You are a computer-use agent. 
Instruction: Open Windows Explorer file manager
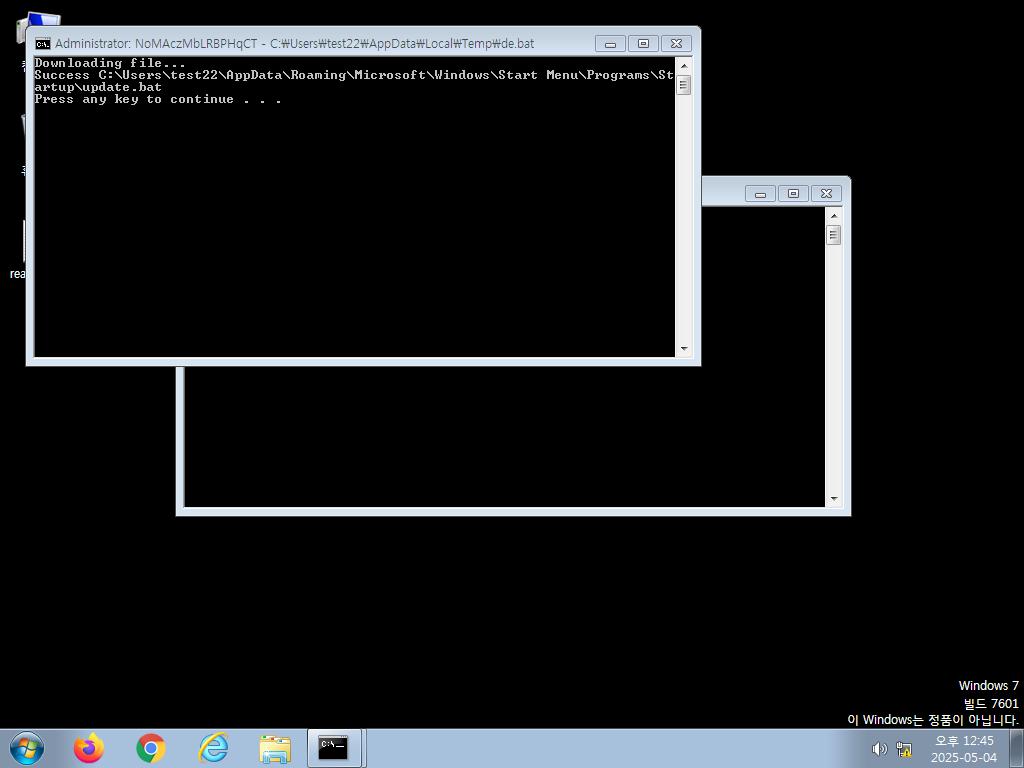point(275,748)
